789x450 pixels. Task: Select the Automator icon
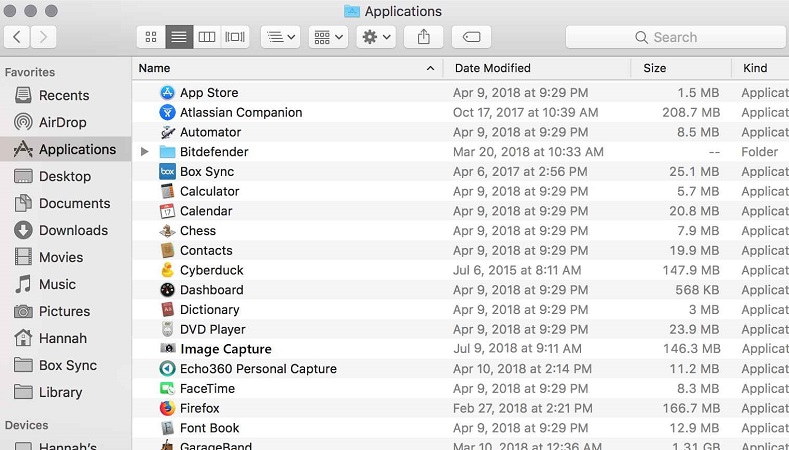point(167,132)
